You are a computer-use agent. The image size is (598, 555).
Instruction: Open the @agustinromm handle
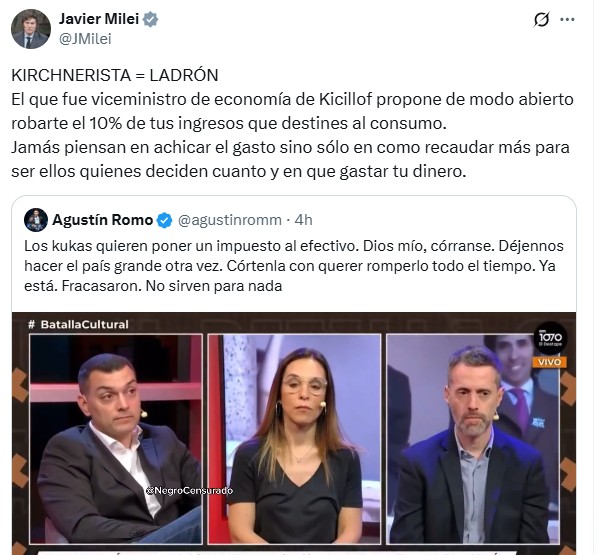230,220
